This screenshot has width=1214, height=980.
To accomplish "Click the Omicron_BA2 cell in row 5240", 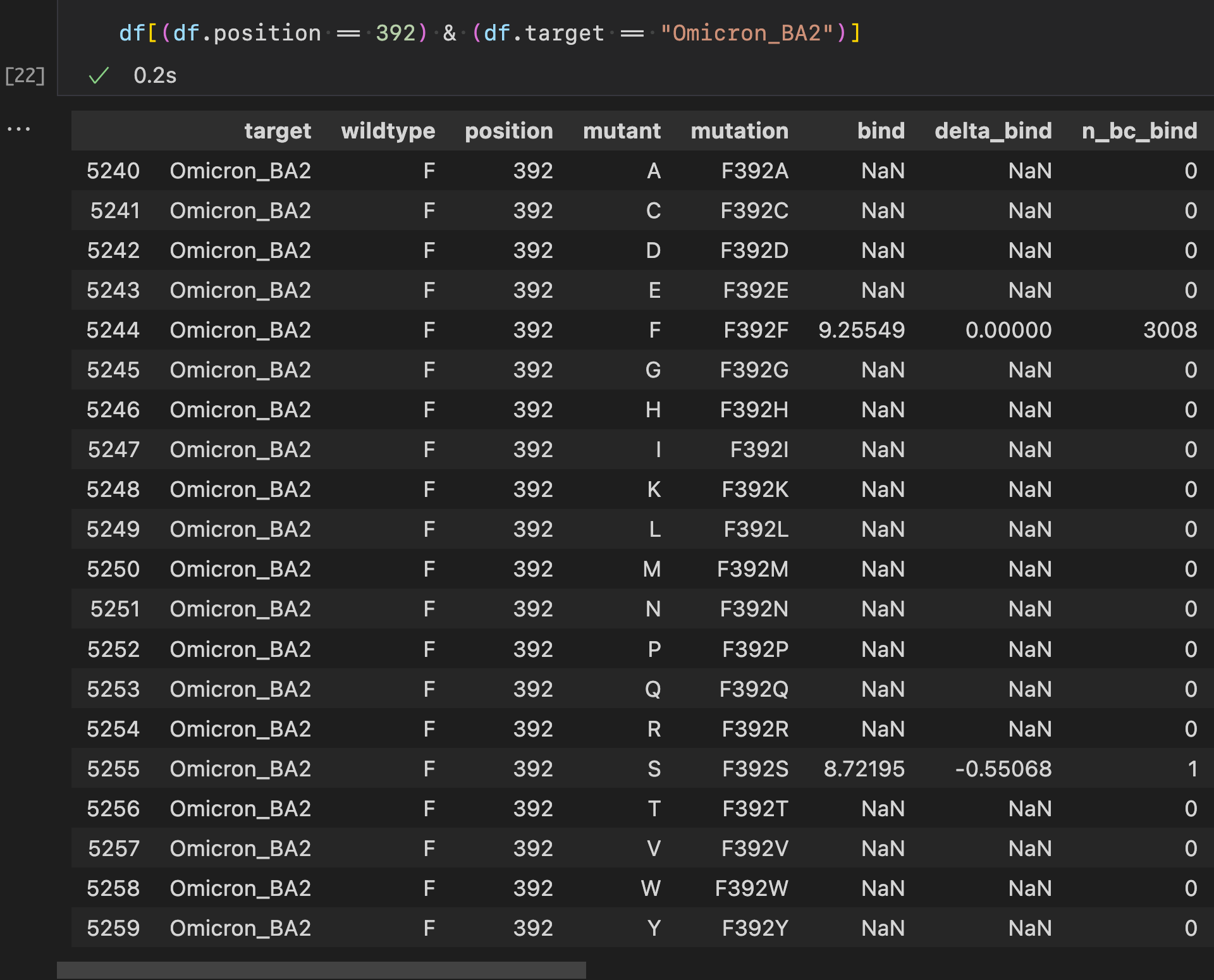I will [x=240, y=171].
